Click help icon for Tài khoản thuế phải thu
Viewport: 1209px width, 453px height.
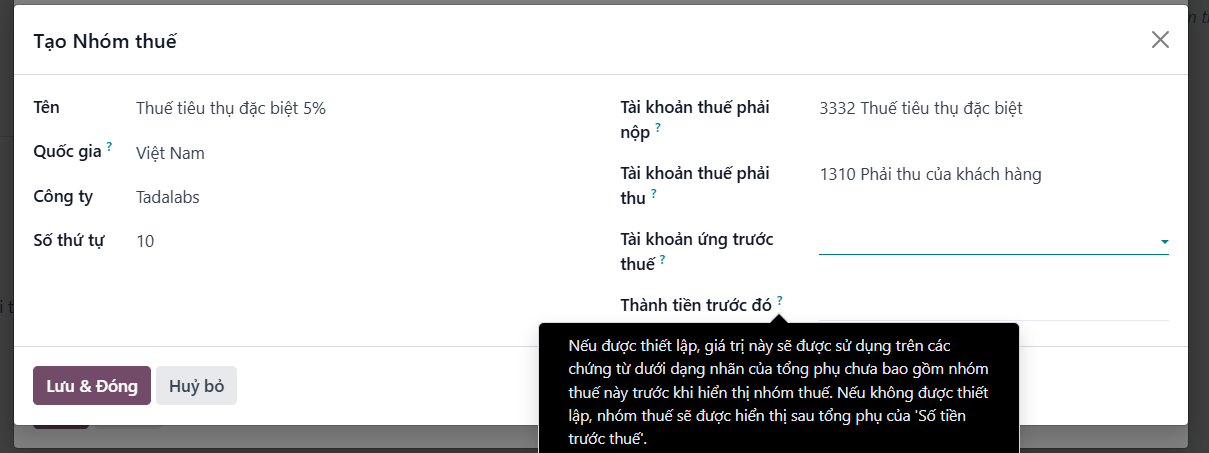[x=653, y=193]
